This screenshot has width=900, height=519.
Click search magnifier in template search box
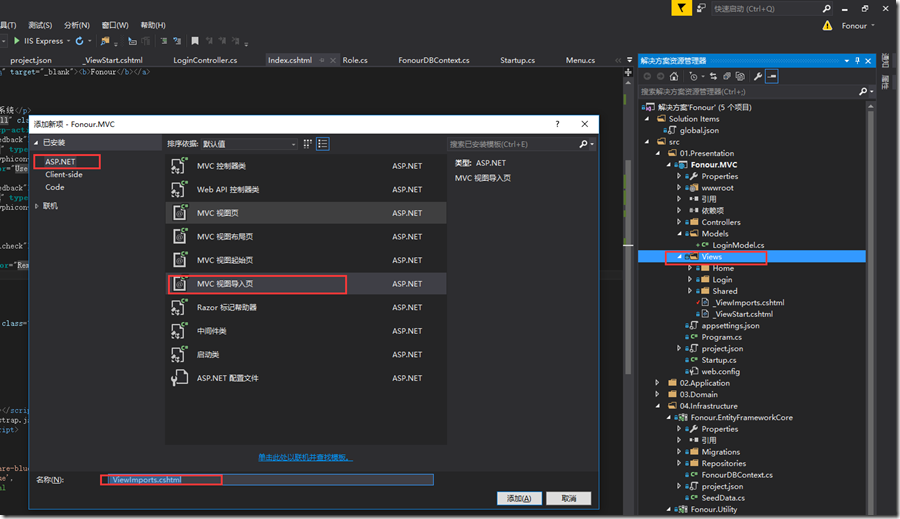pyautogui.click(x=583, y=144)
